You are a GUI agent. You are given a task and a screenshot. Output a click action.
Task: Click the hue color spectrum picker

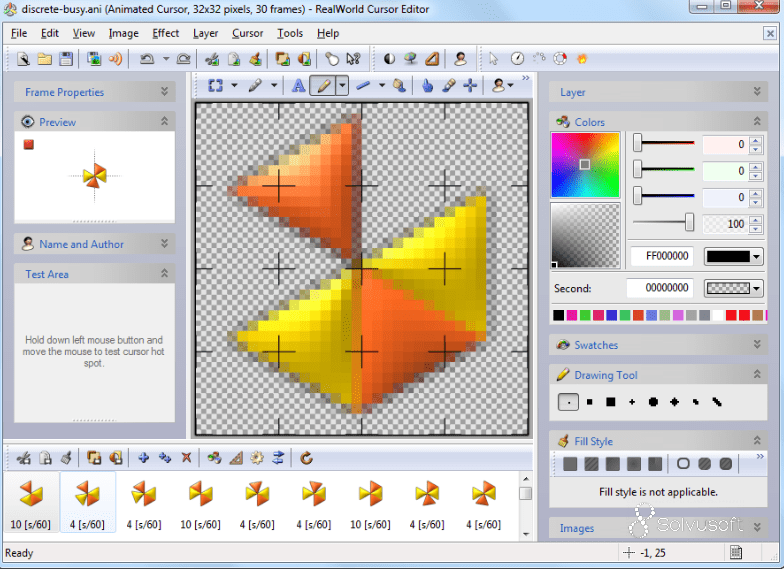(x=585, y=164)
